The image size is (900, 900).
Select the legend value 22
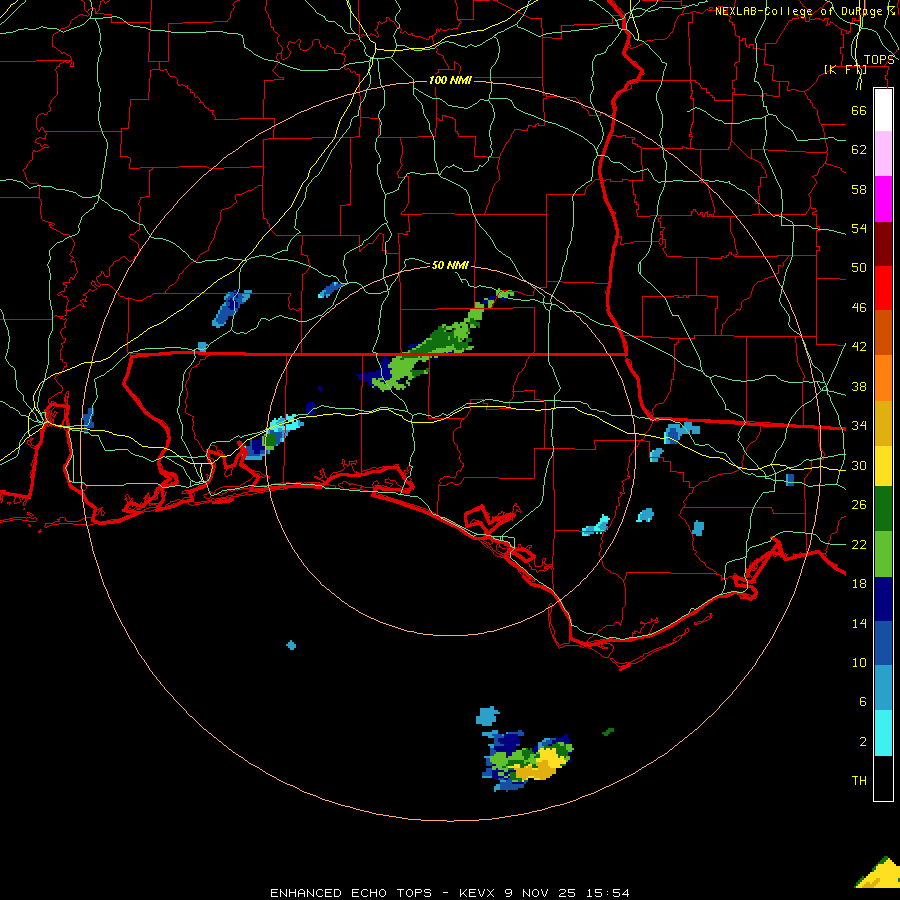pyautogui.click(x=859, y=544)
